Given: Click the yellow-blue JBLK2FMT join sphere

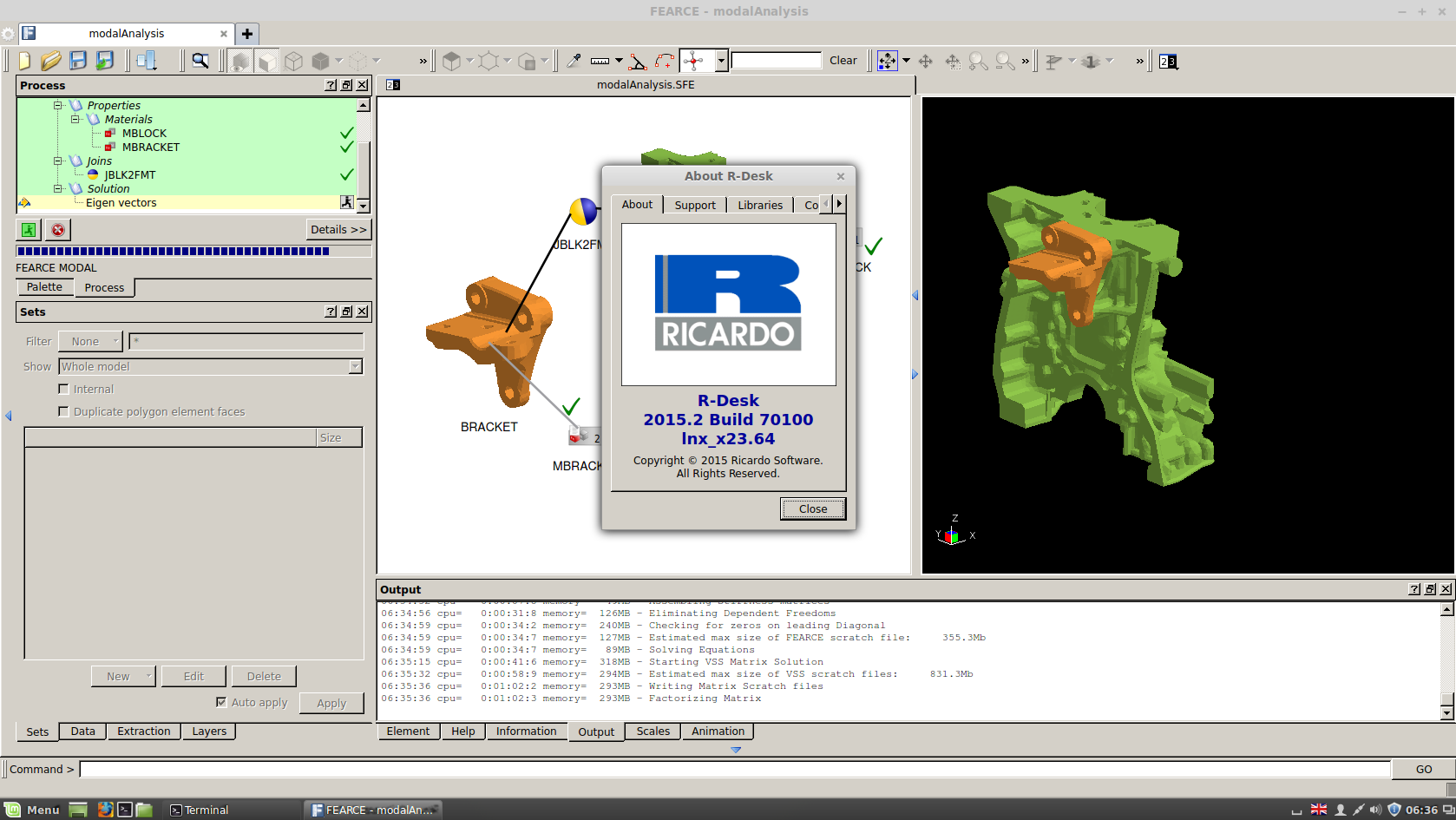Looking at the screenshot, I should point(583,211).
